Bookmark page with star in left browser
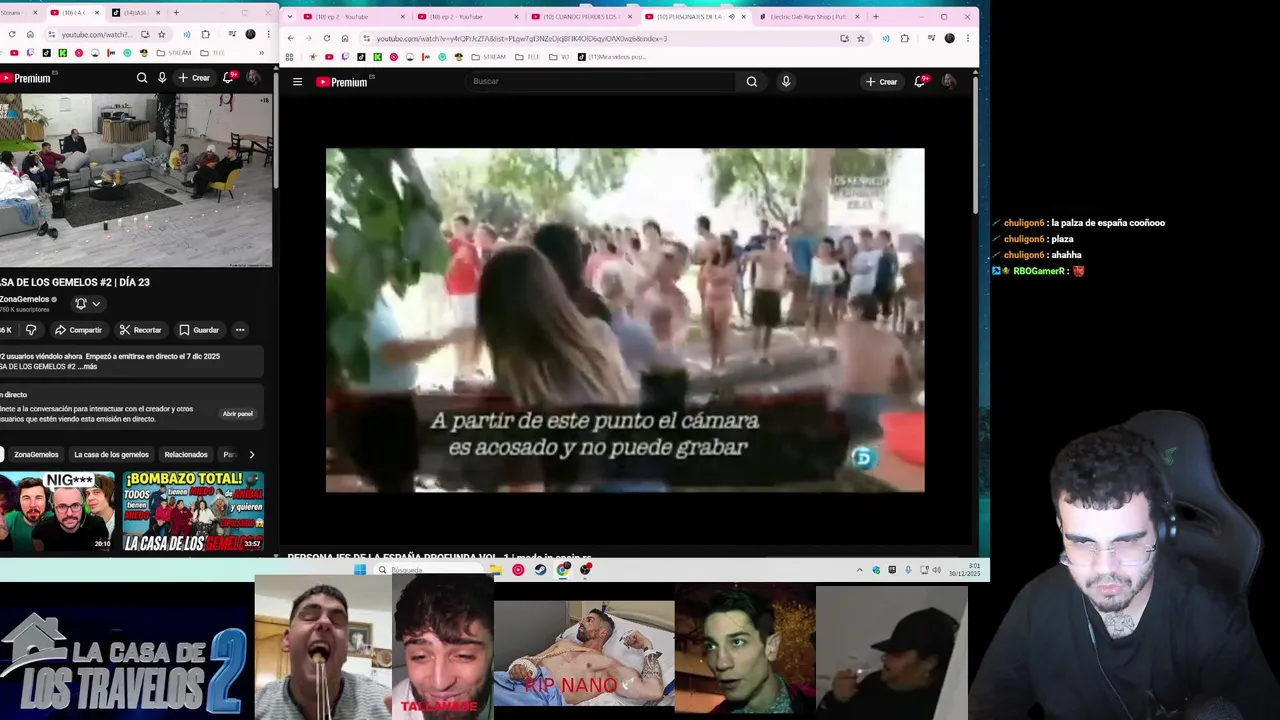 (161, 34)
